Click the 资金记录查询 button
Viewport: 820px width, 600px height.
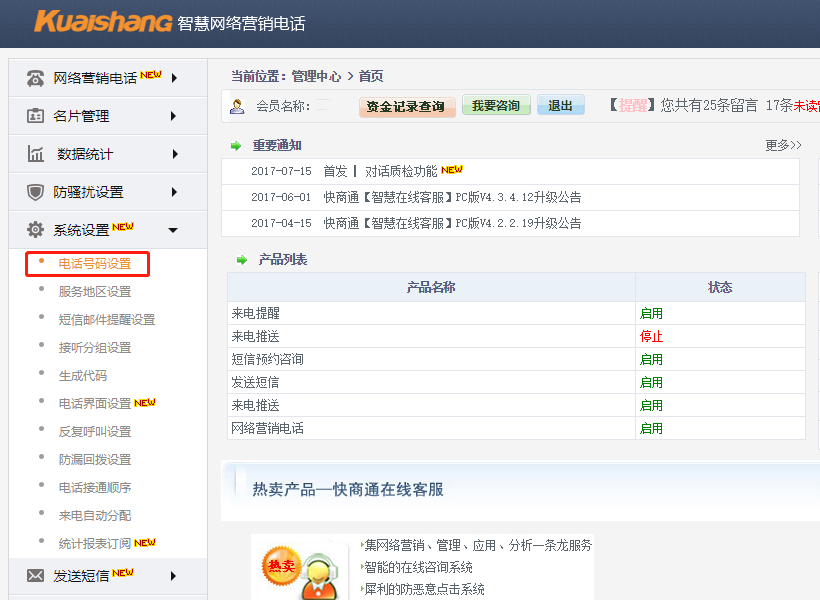[x=406, y=106]
